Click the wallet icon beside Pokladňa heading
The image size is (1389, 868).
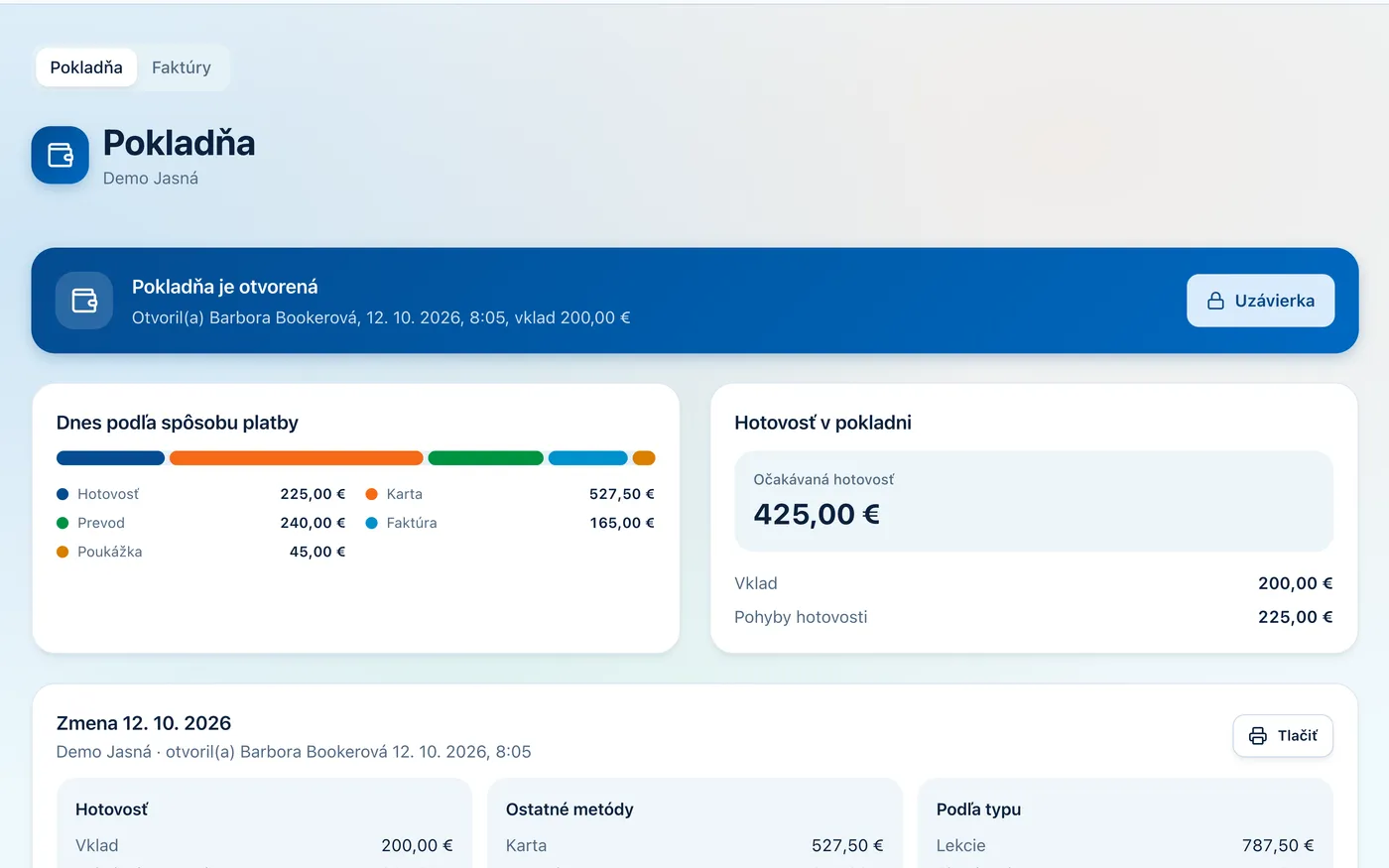(x=61, y=155)
